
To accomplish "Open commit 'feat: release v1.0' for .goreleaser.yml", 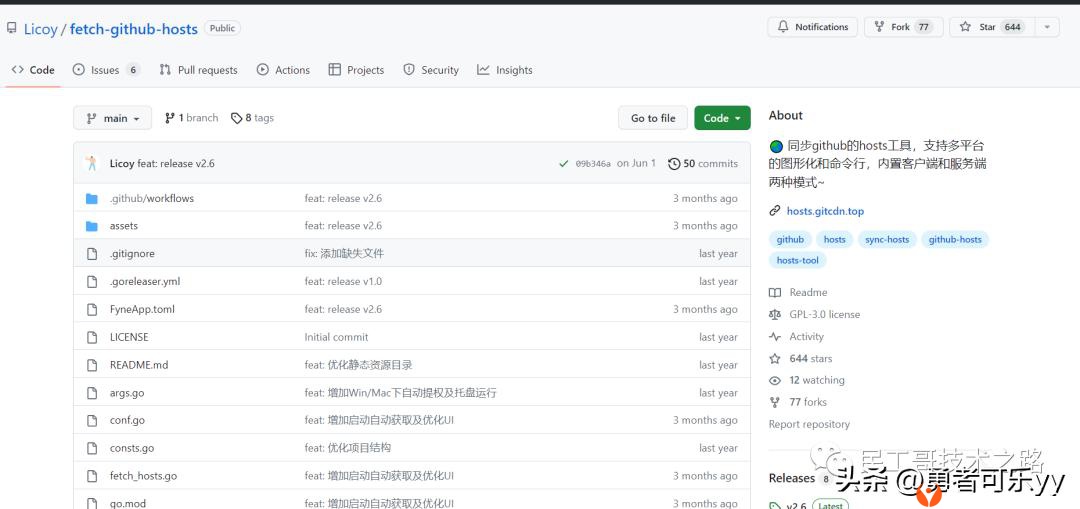I will coord(343,281).
